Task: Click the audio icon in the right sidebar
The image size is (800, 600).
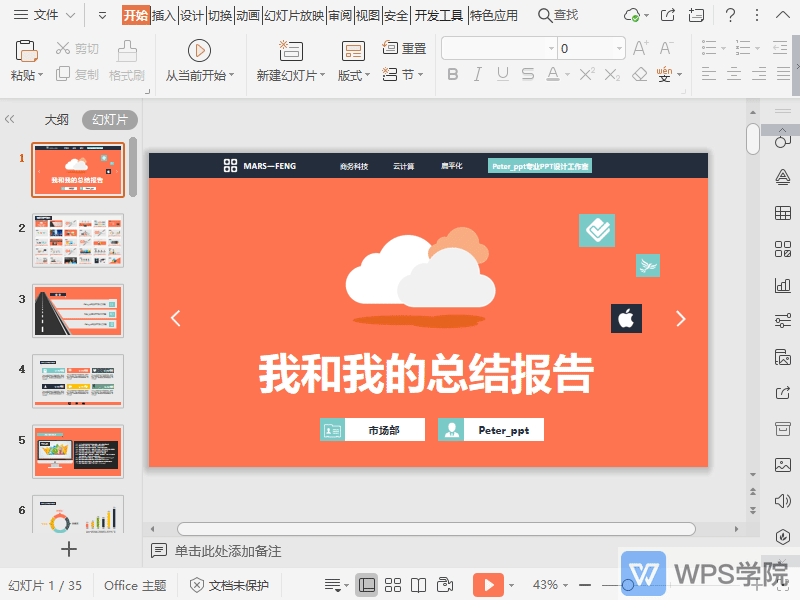Action: click(x=783, y=501)
